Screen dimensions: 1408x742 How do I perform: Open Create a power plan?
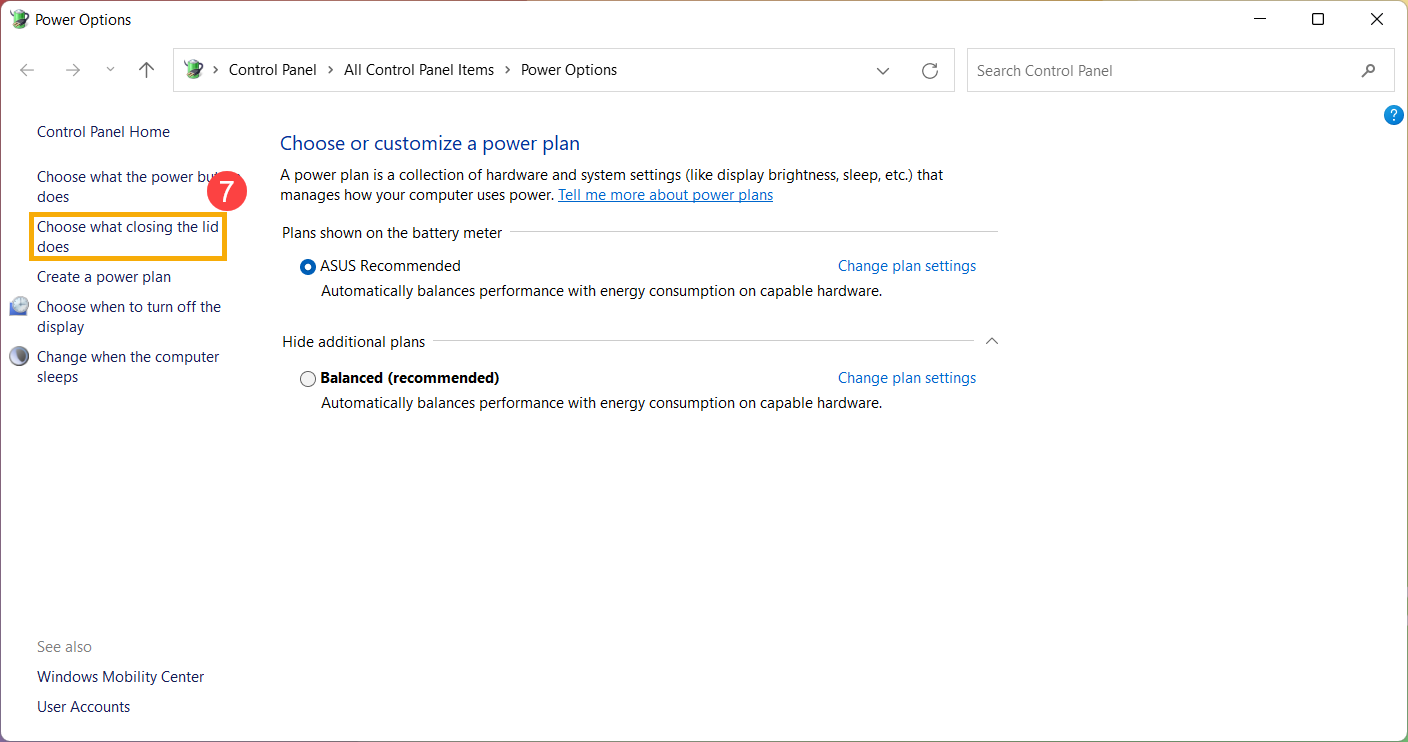104,277
